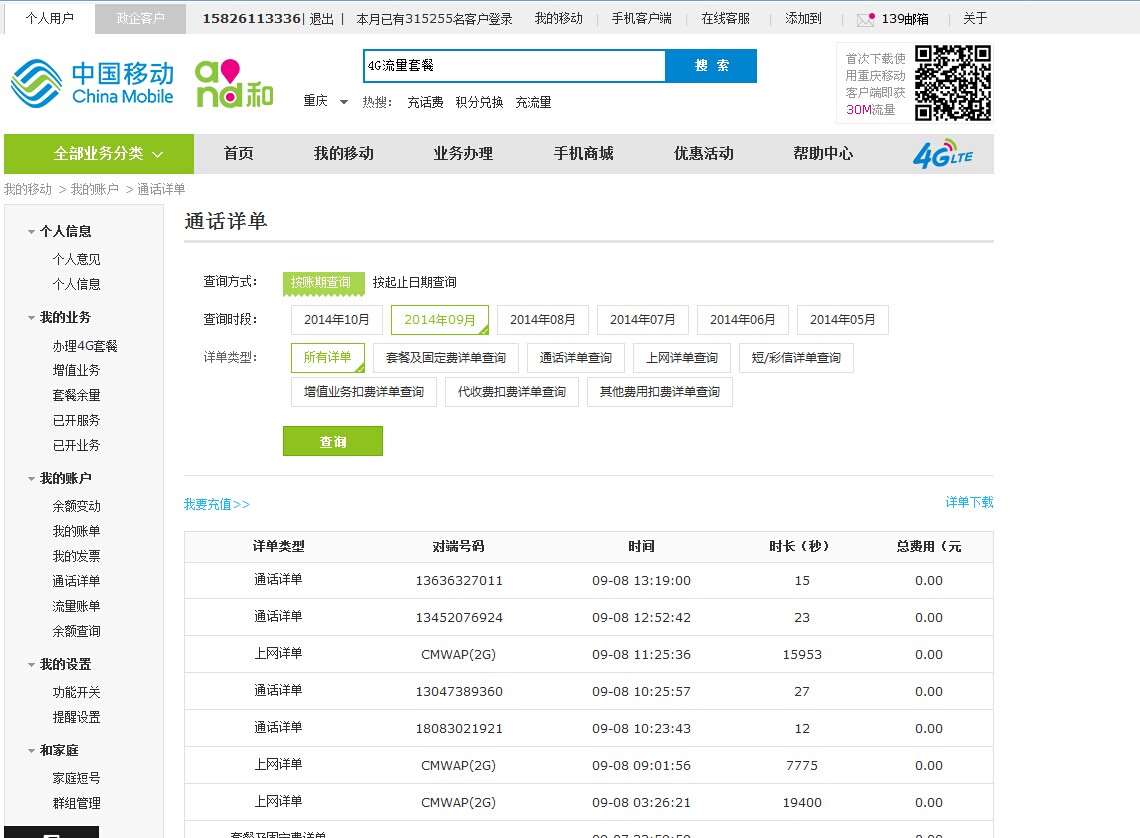The width and height of the screenshot is (1140, 838).
Task: Click the blue 搜索 search button
Action: (x=711, y=66)
